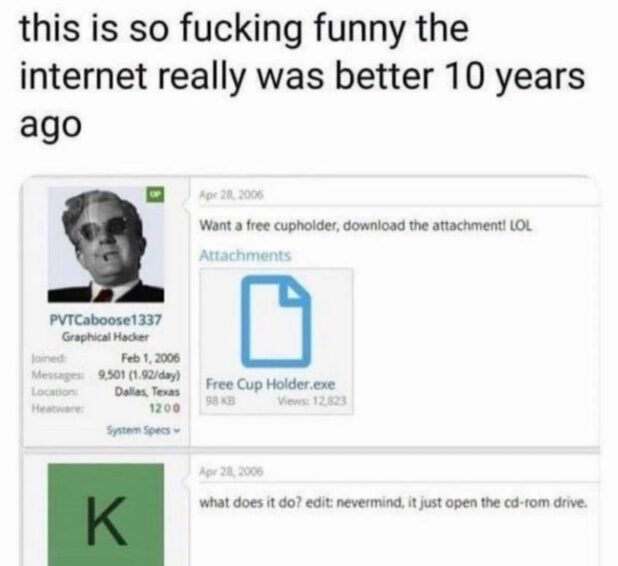The image size is (618, 566).
Task: Expand the System Specs dropdown
Action: [143, 430]
